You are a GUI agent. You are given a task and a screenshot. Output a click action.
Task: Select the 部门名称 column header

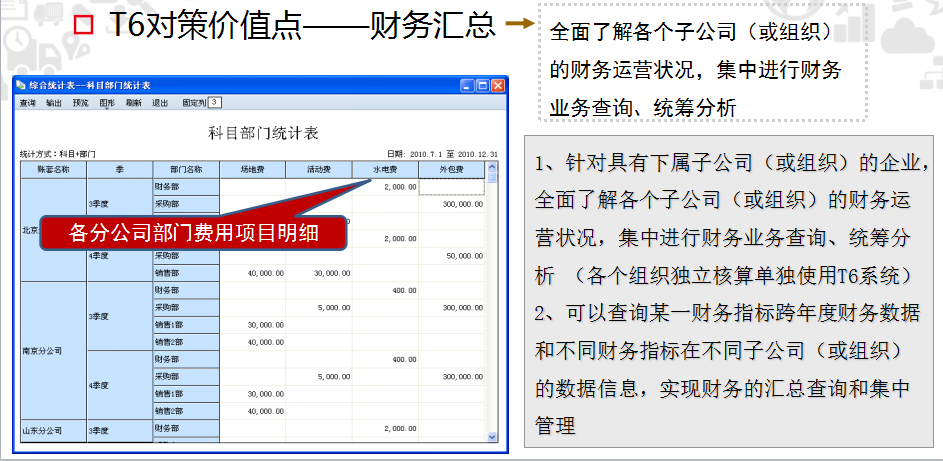pyautogui.click(x=186, y=169)
